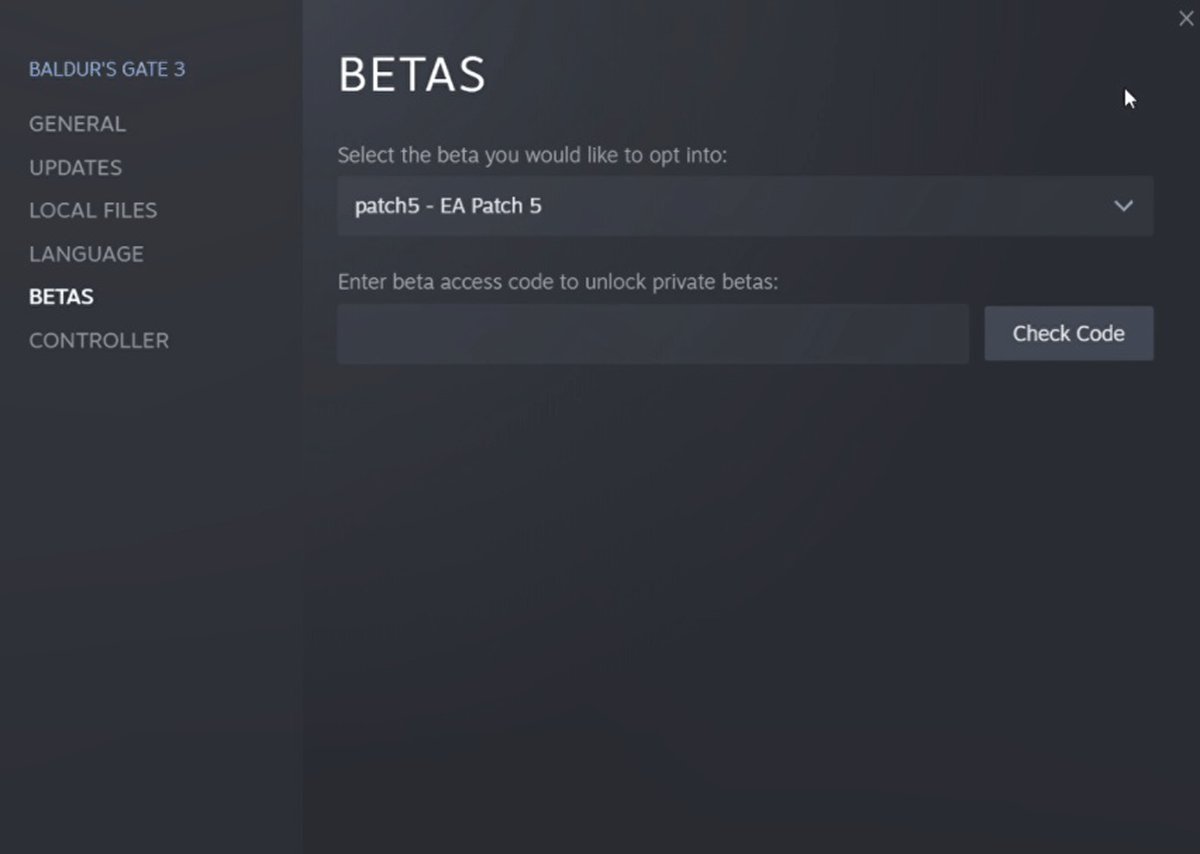Click empty space right of BETAS heading
Viewport: 1200px width, 854px height.
800,75
